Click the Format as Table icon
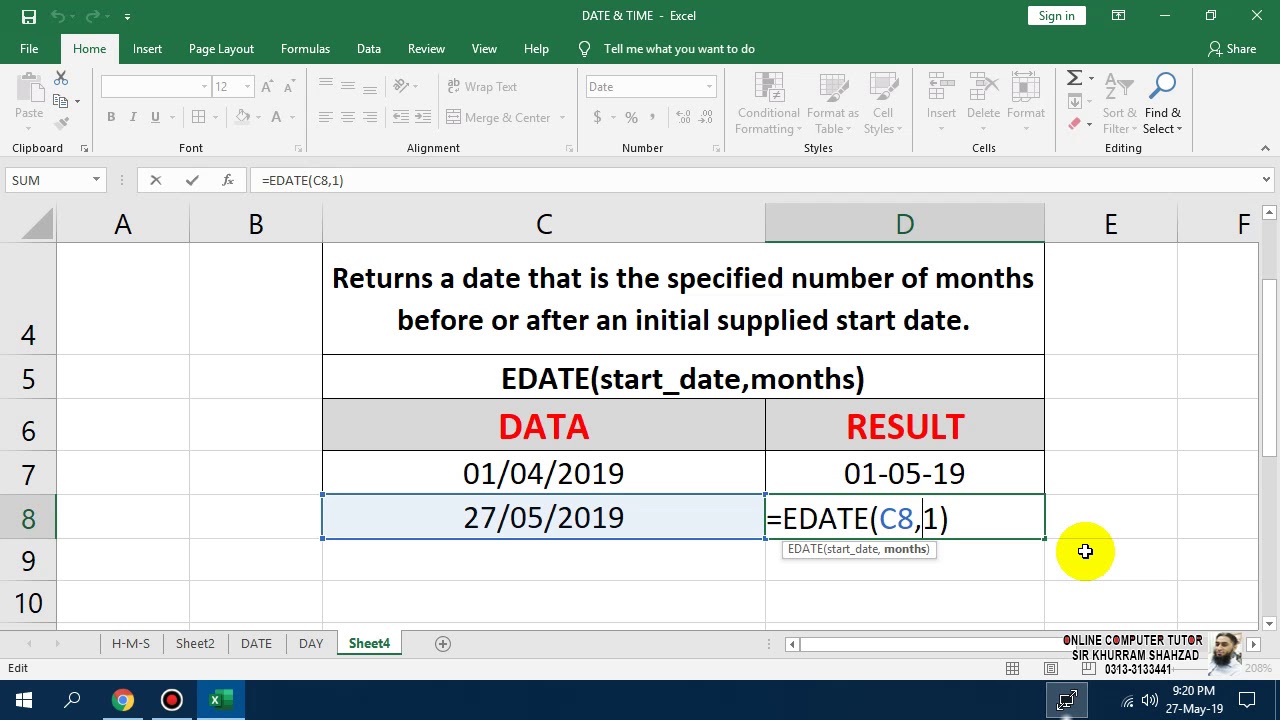1280x720 pixels. pyautogui.click(x=836, y=88)
